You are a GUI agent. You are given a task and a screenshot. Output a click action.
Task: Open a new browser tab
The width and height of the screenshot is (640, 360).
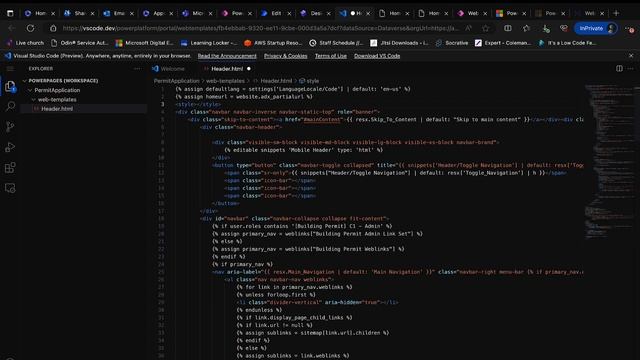click(x=616, y=13)
